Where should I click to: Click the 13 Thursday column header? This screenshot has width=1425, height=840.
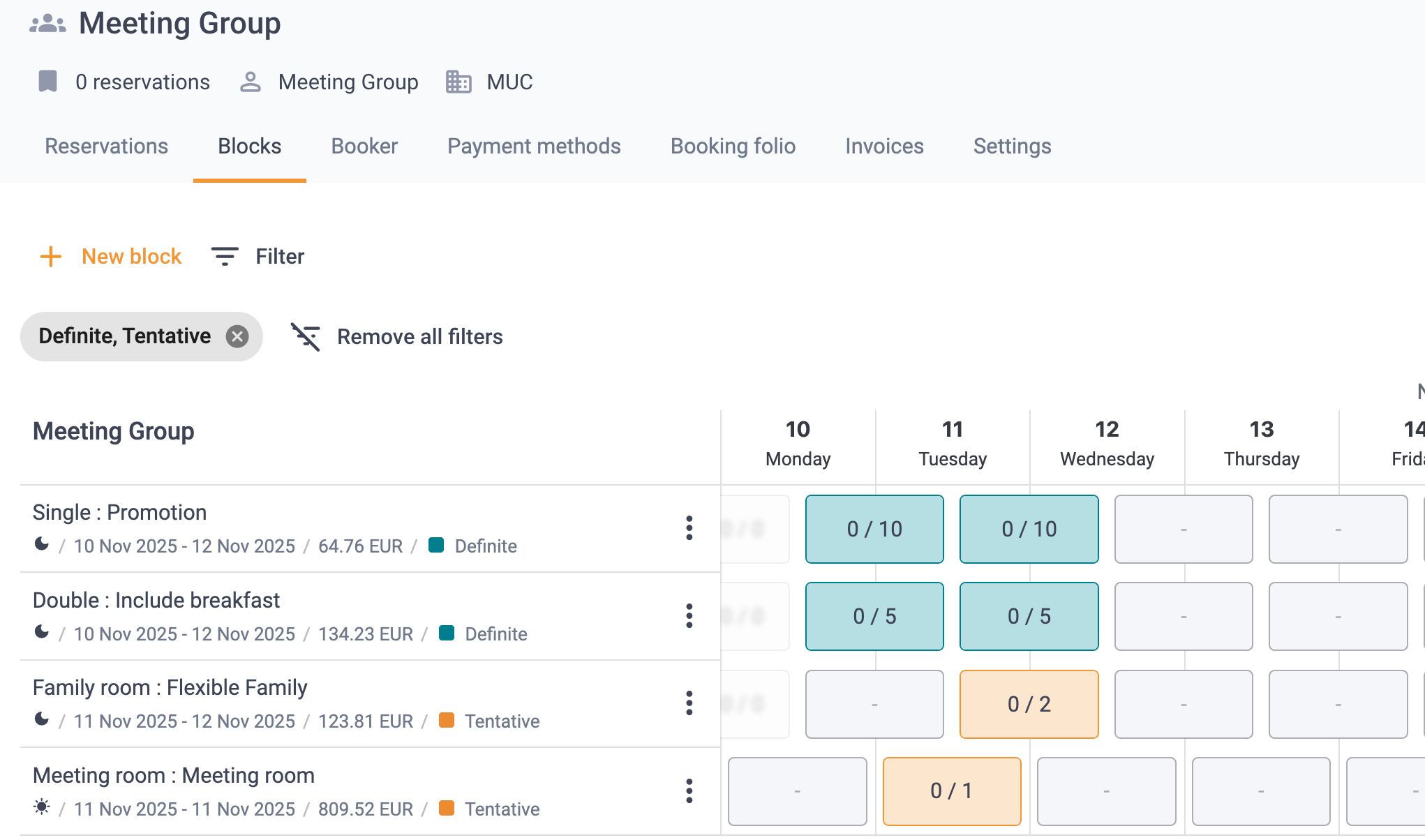tap(1262, 444)
